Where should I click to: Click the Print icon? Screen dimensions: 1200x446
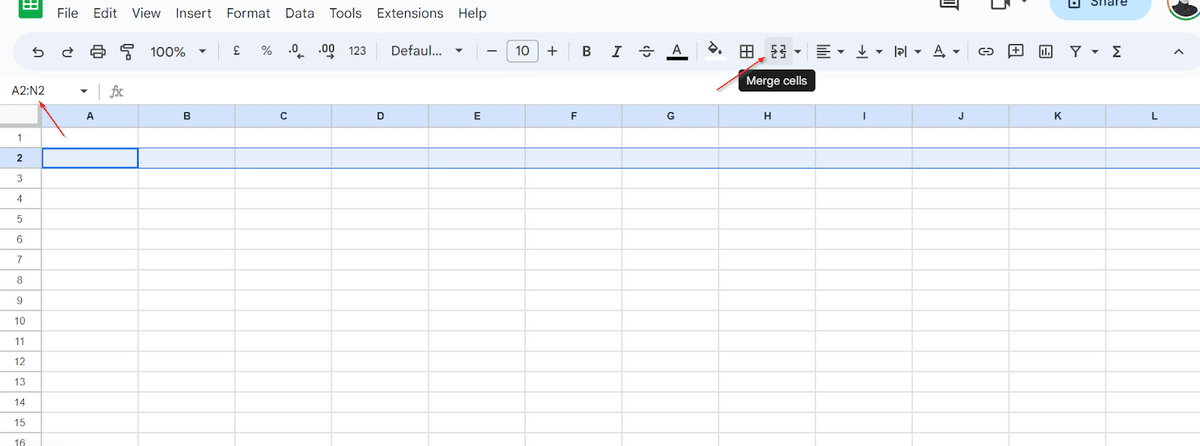98,51
